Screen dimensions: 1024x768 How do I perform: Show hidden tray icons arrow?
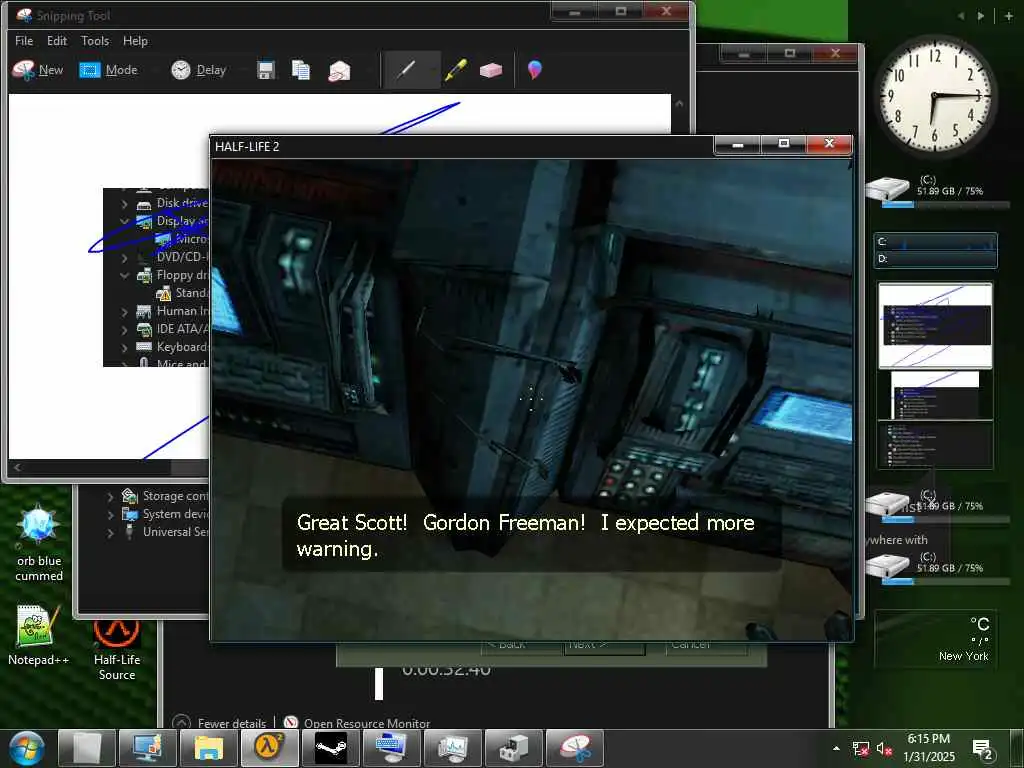tap(837, 748)
